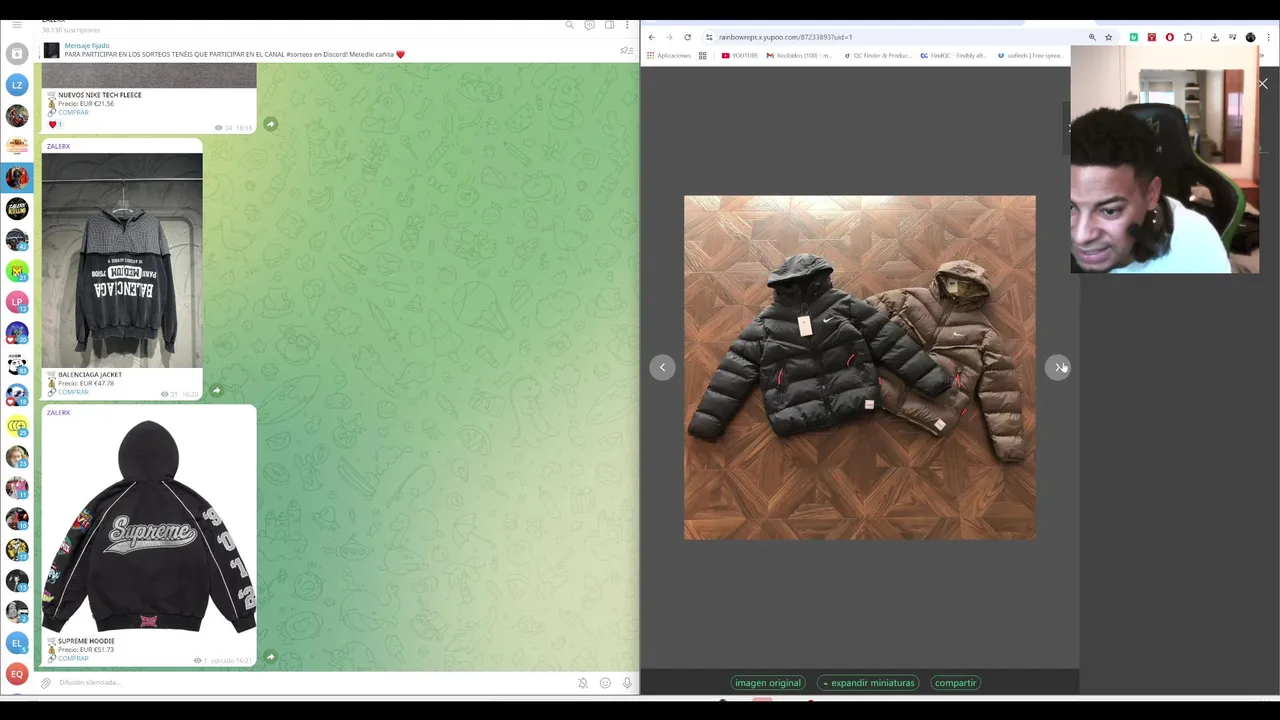Go back in the browser
Viewport: 1280px width, 720px height.
tap(651, 37)
